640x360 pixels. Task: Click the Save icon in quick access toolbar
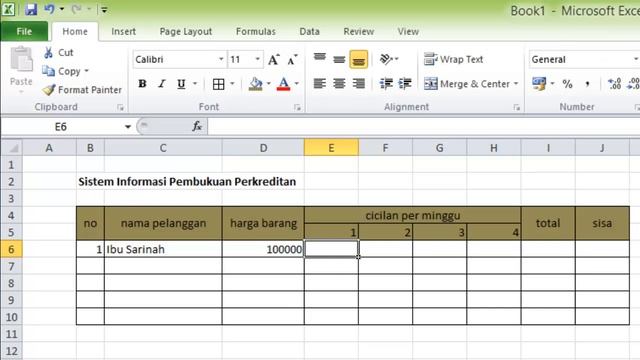tap(31, 9)
